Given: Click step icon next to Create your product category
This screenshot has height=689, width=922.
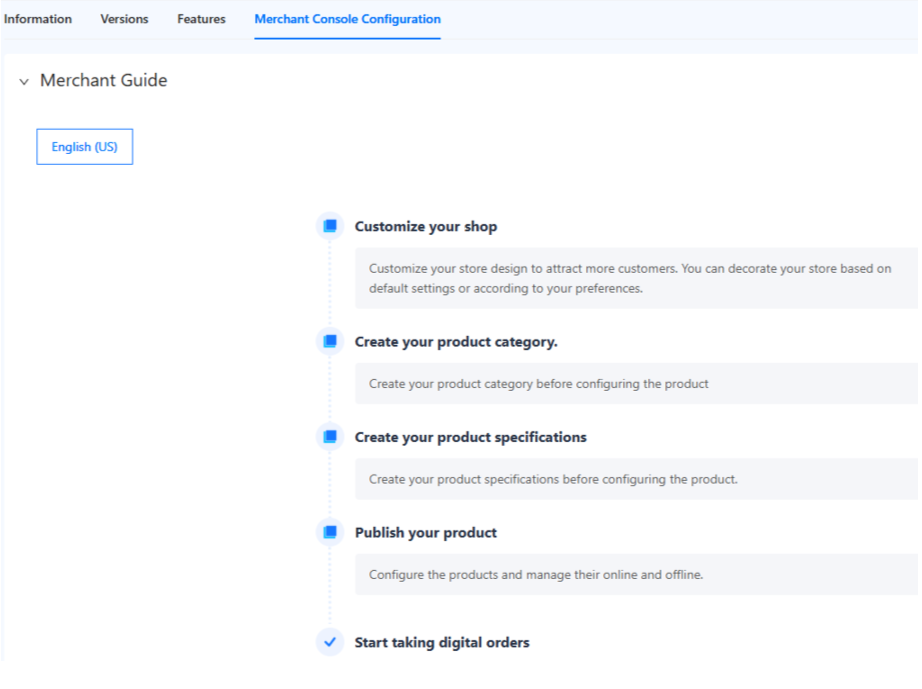Looking at the screenshot, I should pyautogui.click(x=330, y=342).
